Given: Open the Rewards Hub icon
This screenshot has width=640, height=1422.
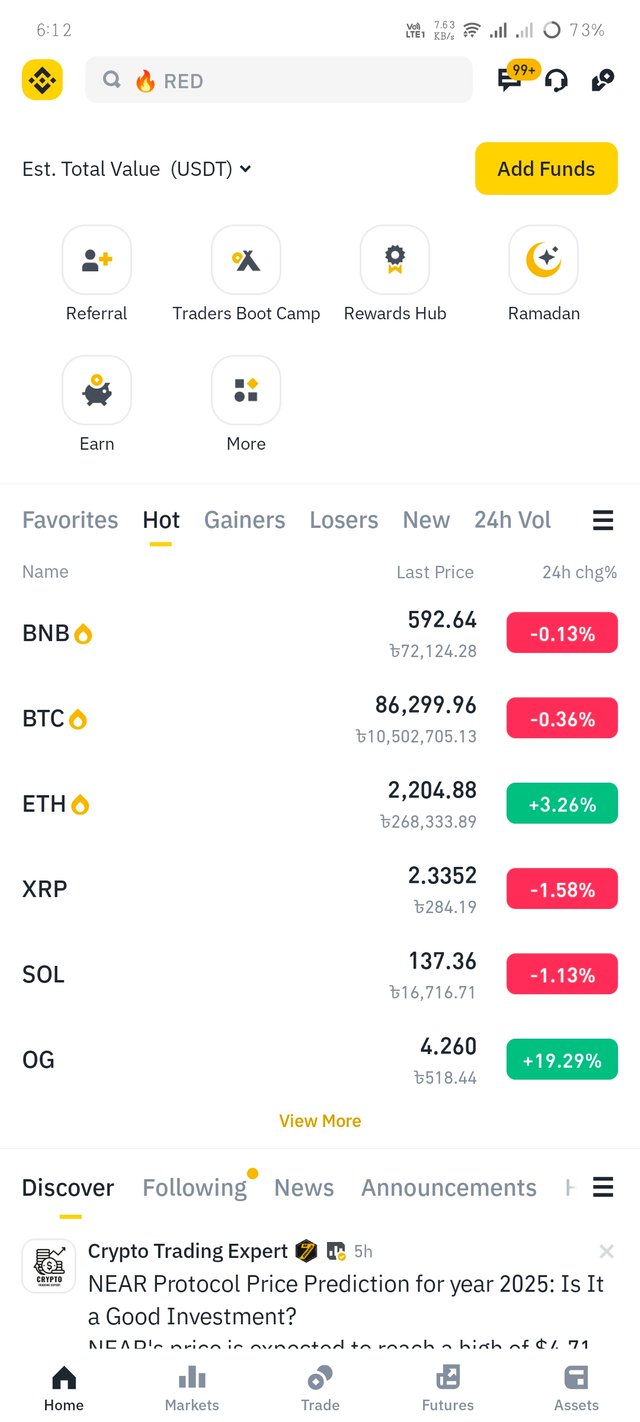Looking at the screenshot, I should point(395,260).
